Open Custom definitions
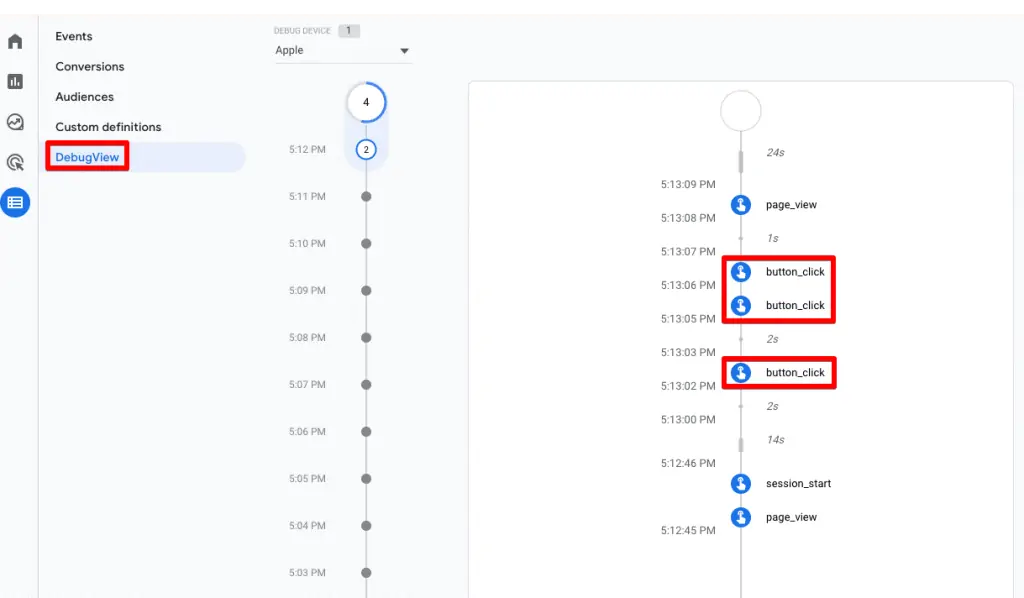The width and height of the screenshot is (1024, 598). click(109, 127)
